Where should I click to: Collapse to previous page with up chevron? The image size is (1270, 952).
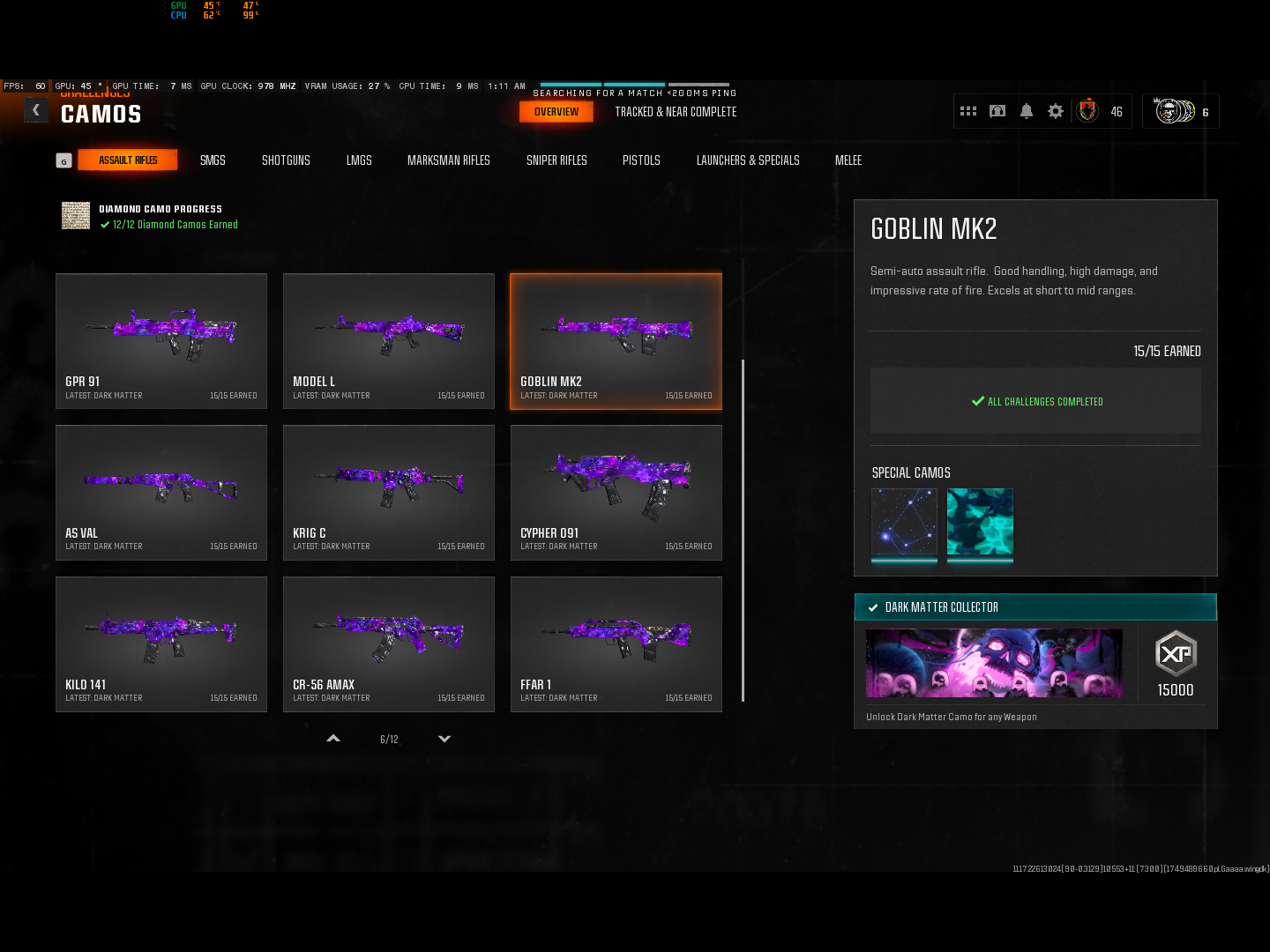tap(332, 739)
